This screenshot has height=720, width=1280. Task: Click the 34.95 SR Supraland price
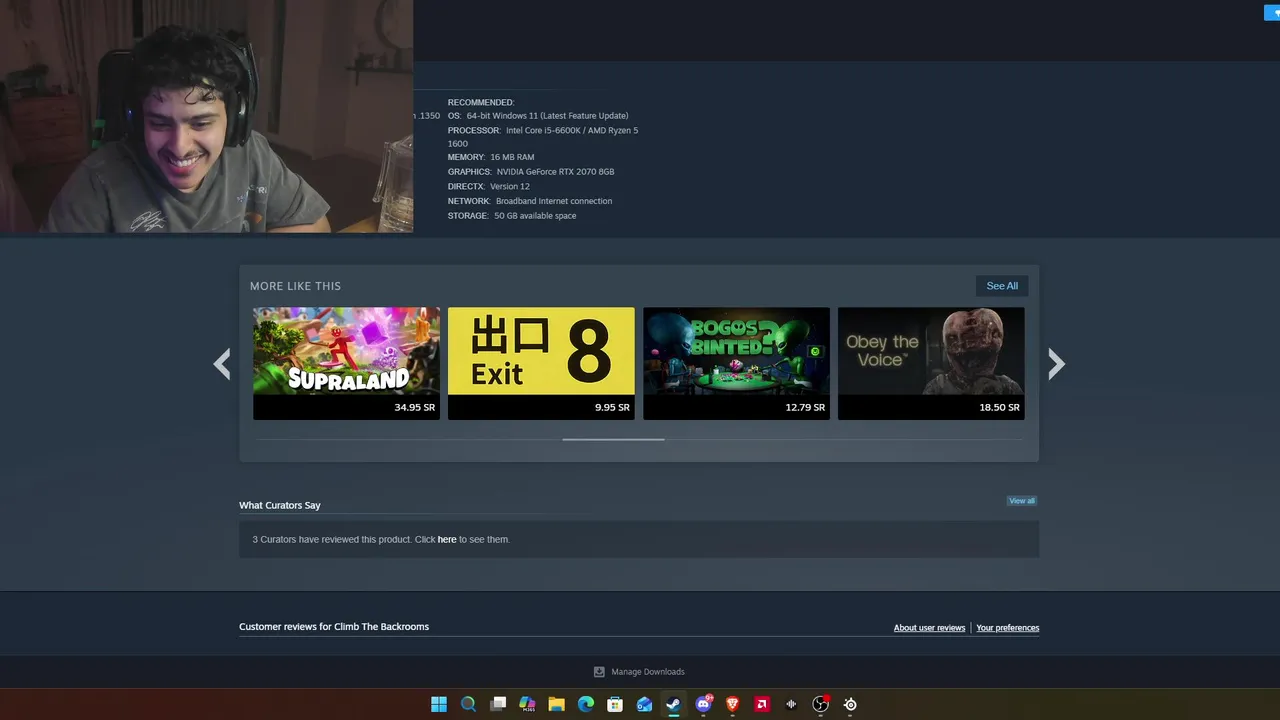pos(414,407)
